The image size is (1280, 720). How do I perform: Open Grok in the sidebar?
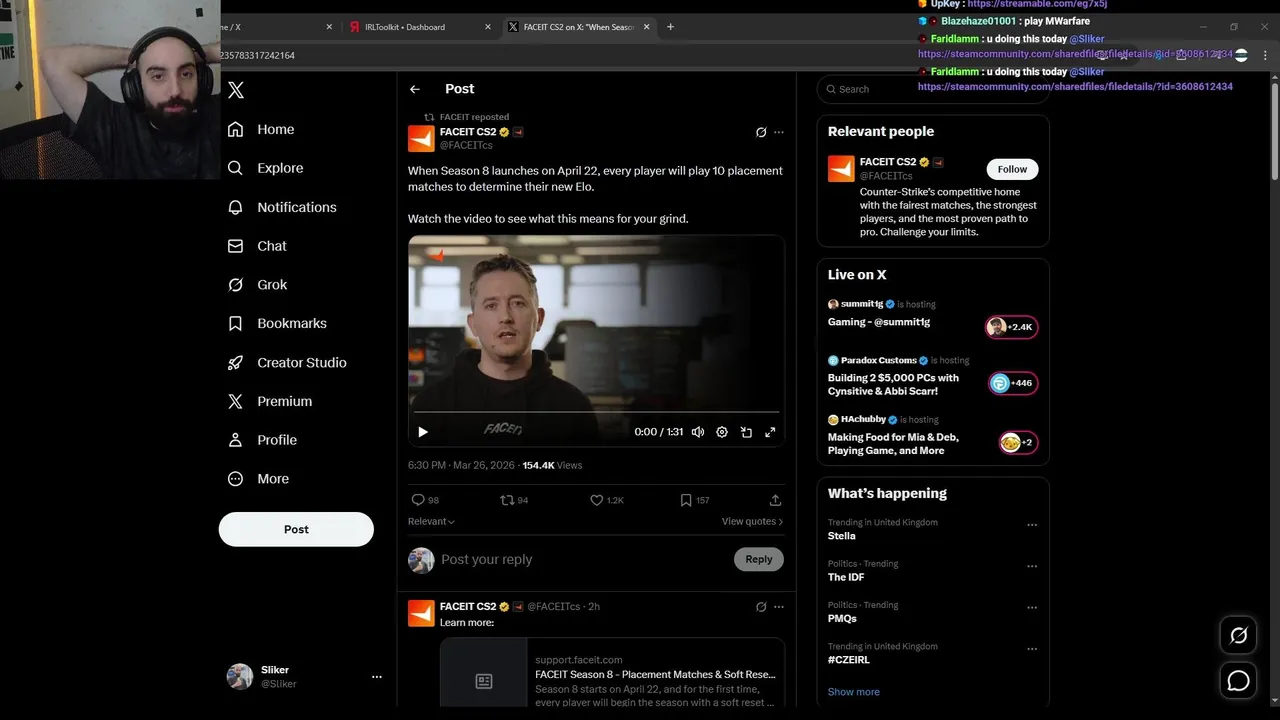pyautogui.click(x=257, y=285)
